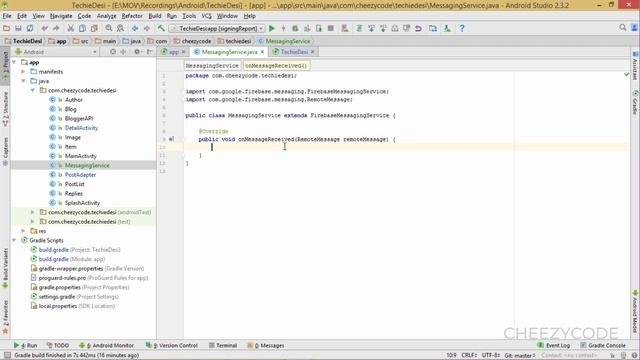Screen dimensions: 640x360
Task: Open the File menu
Action: [7, 16]
